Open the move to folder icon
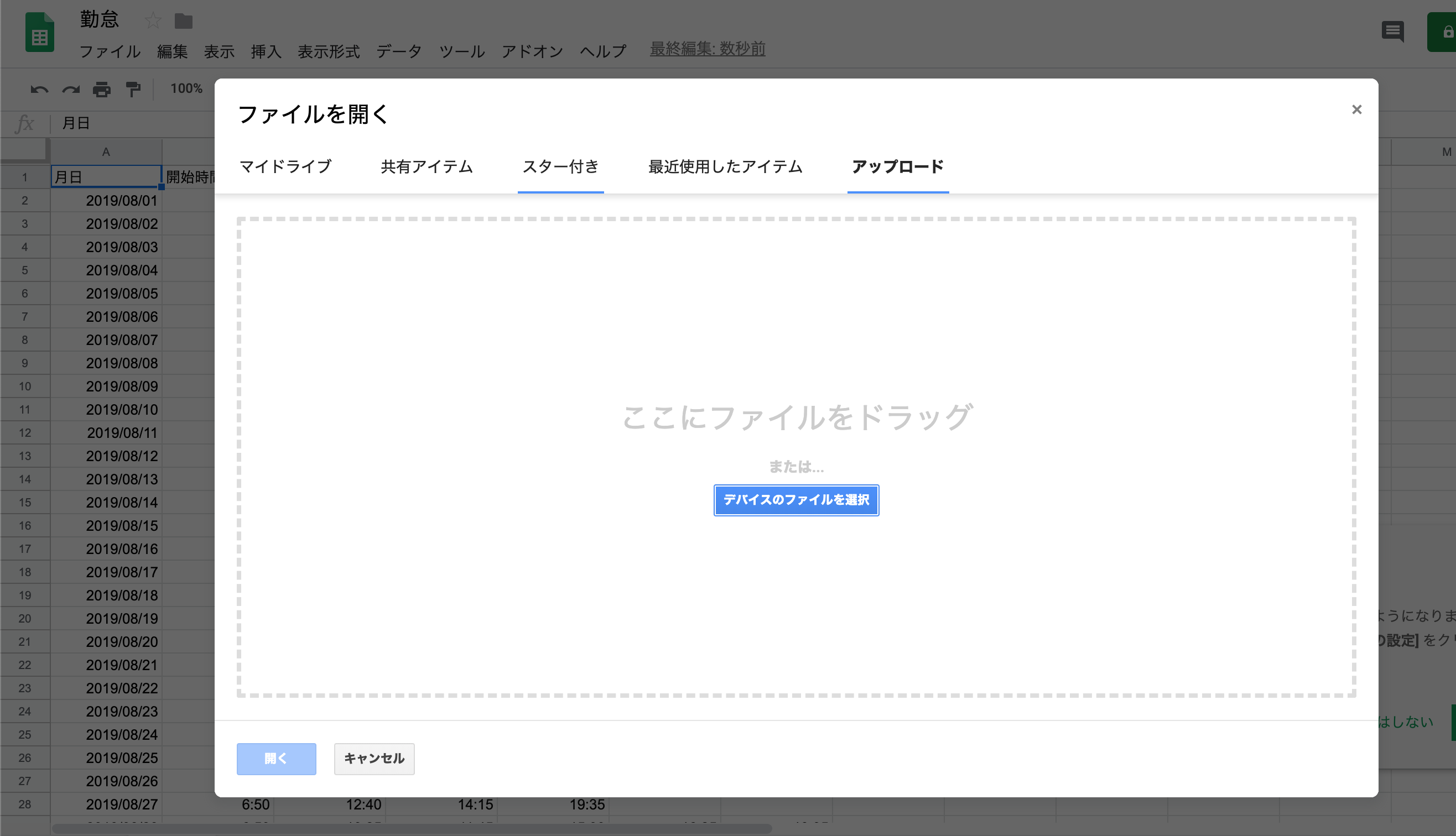The width and height of the screenshot is (1456, 836). 183,20
